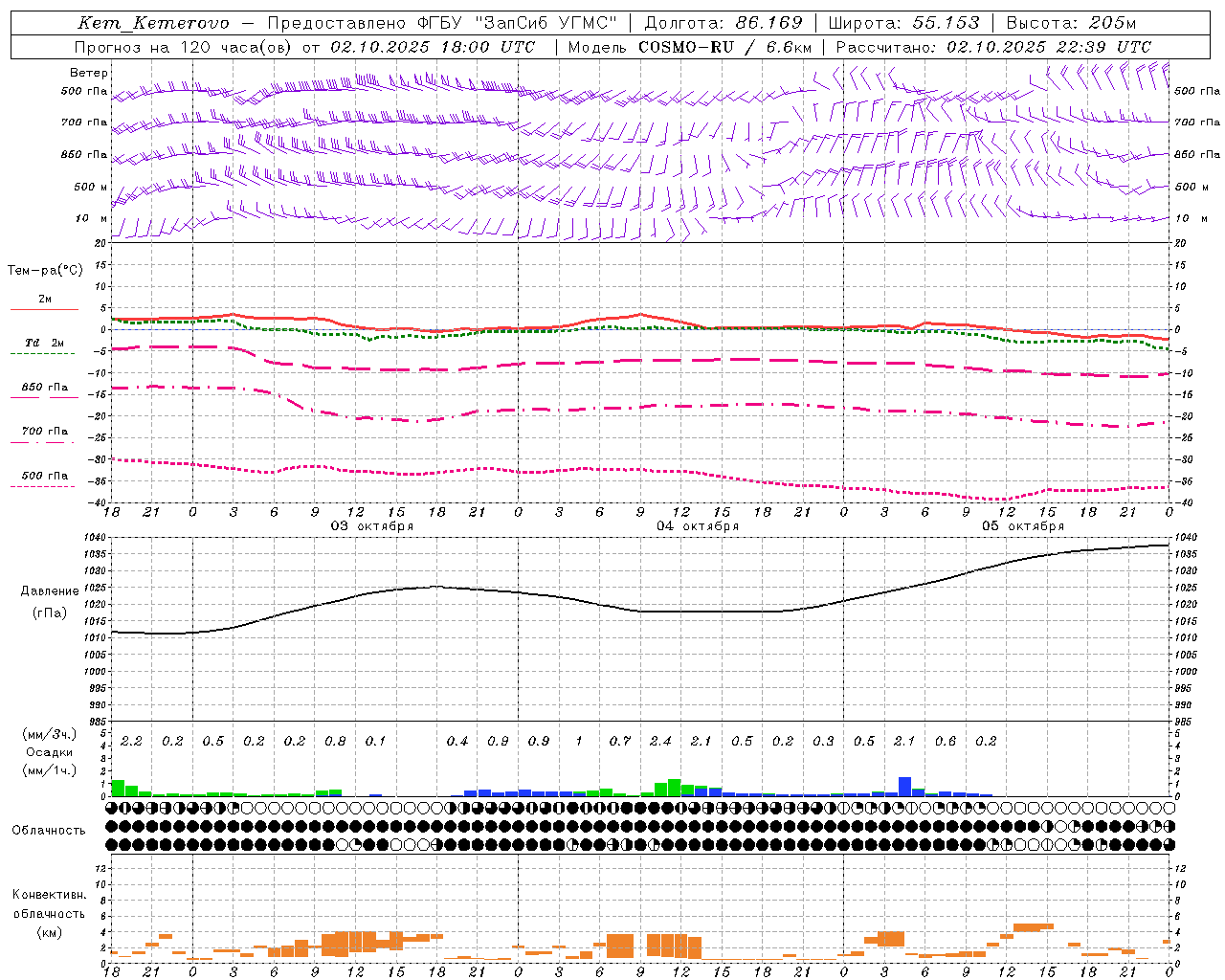Click the 3-hour precipitation value 2.4
This screenshot has width=1225, height=980.
[660, 742]
